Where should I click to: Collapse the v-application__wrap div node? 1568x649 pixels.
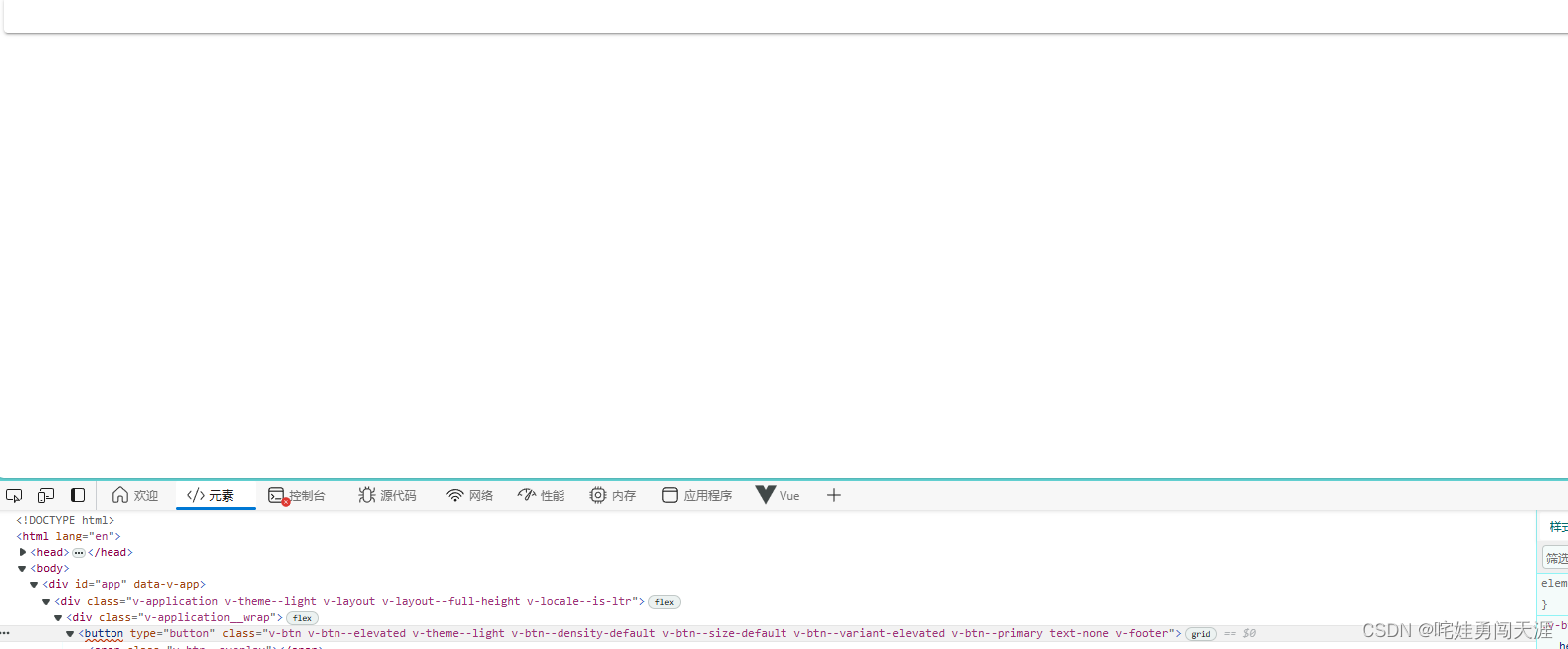point(58,618)
